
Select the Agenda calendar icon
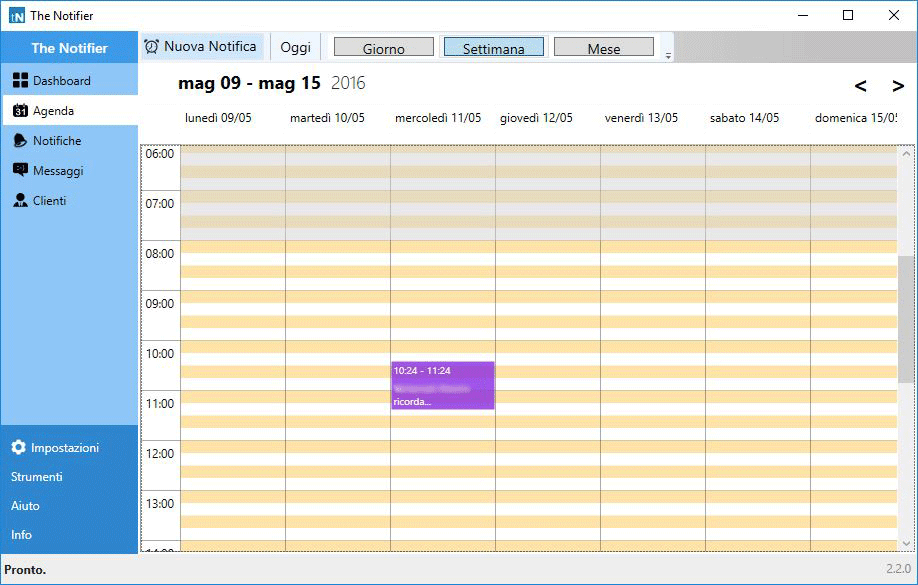point(19,110)
